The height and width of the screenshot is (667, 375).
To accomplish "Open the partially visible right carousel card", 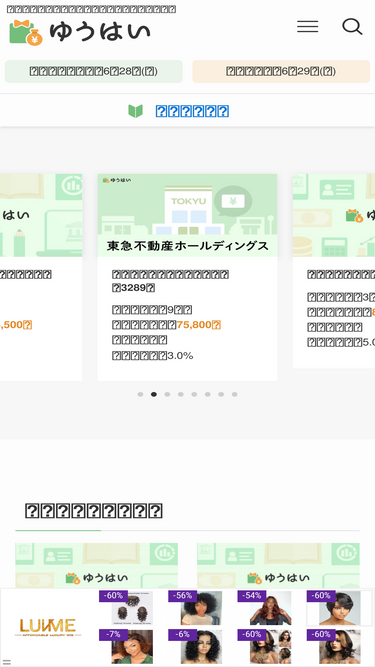I will [x=334, y=271].
